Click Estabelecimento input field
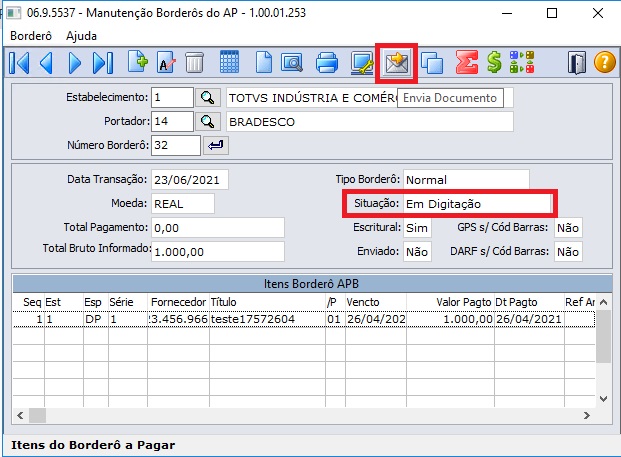The image size is (621, 457). coord(172,97)
